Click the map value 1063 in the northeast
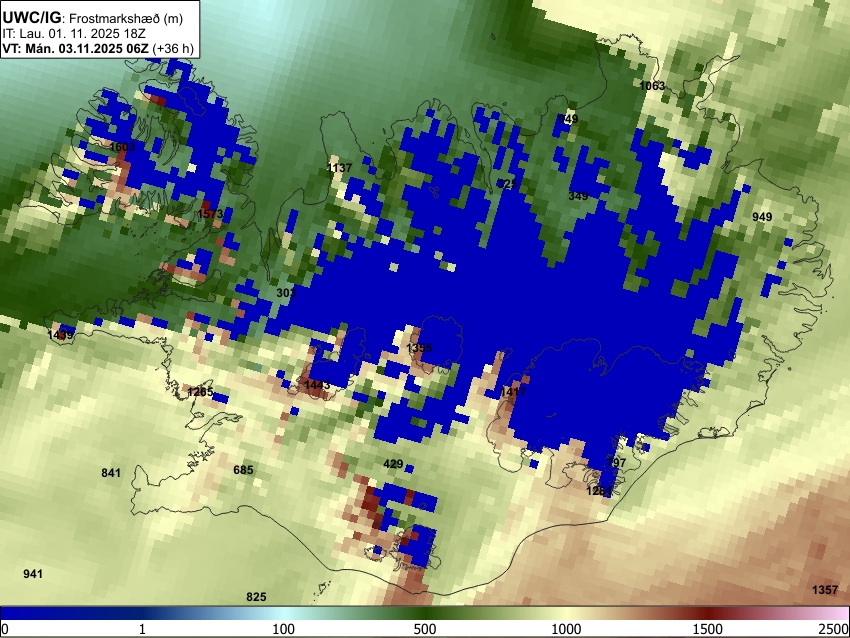850x638 pixels. tap(652, 86)
